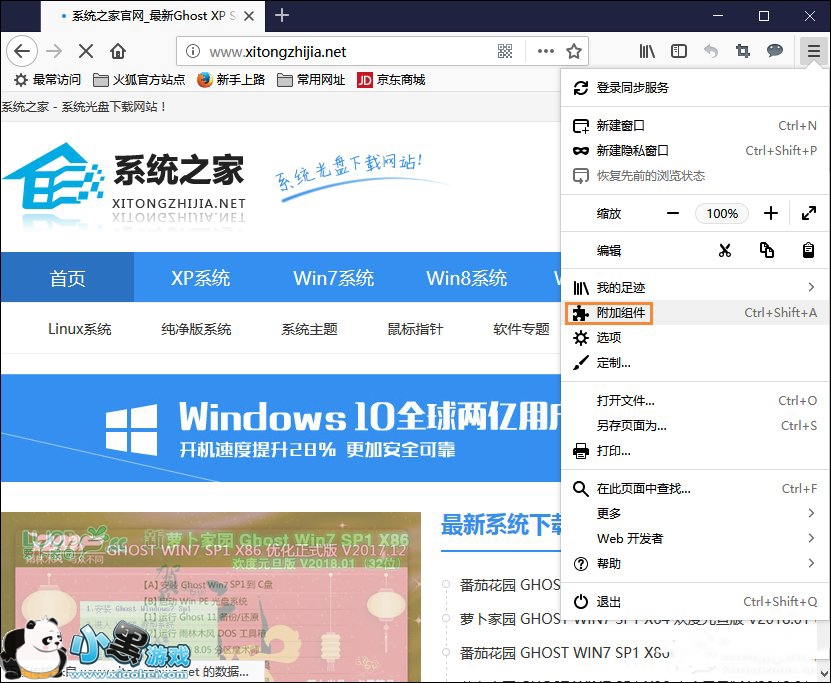Open 新建隐私窗口

click(695, 150)
